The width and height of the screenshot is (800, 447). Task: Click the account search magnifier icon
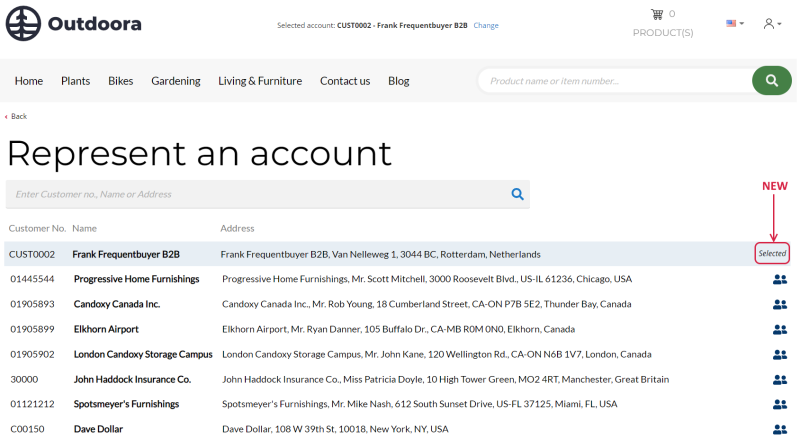517,194
